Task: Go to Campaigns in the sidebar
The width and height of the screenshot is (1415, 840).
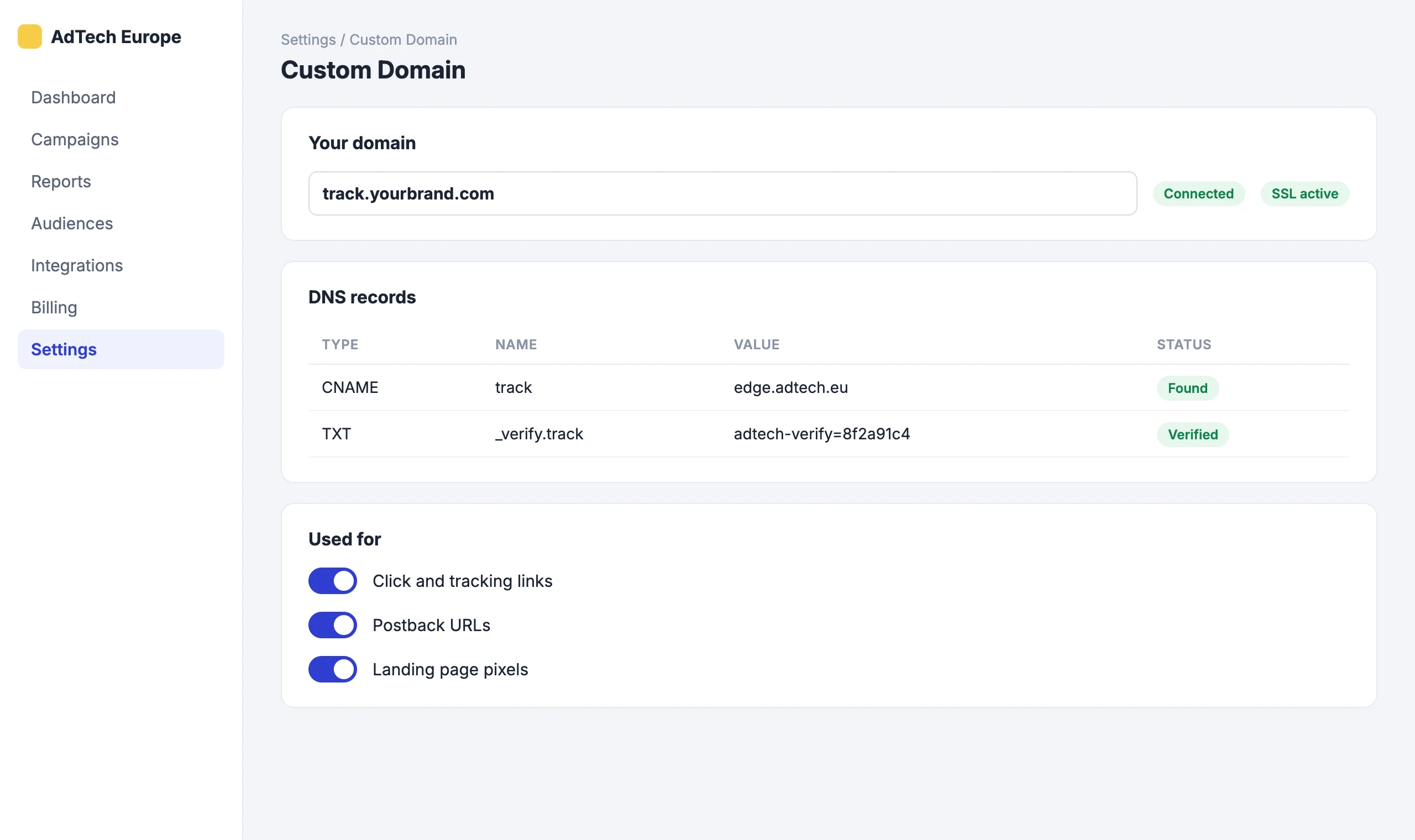Action: tap(120, 139)
